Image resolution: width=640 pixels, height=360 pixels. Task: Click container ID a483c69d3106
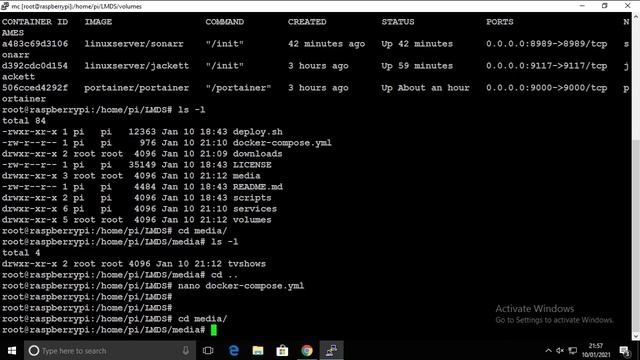click(x=35, y=44)
